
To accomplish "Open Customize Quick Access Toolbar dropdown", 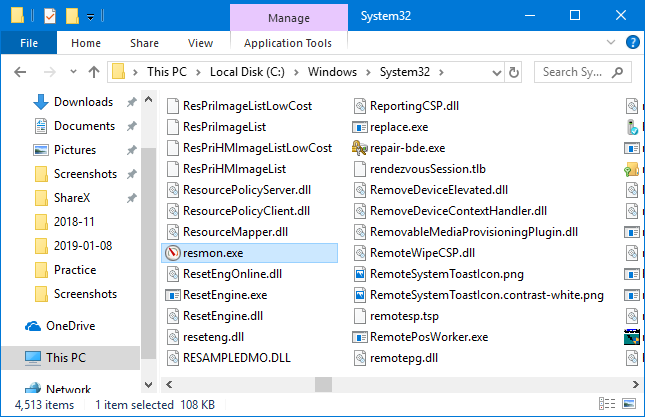I will [x=90, y=17].
